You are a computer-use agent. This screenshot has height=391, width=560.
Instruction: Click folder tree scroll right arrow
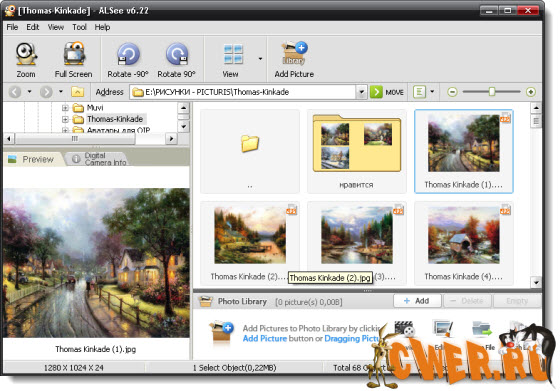[171, 139]
